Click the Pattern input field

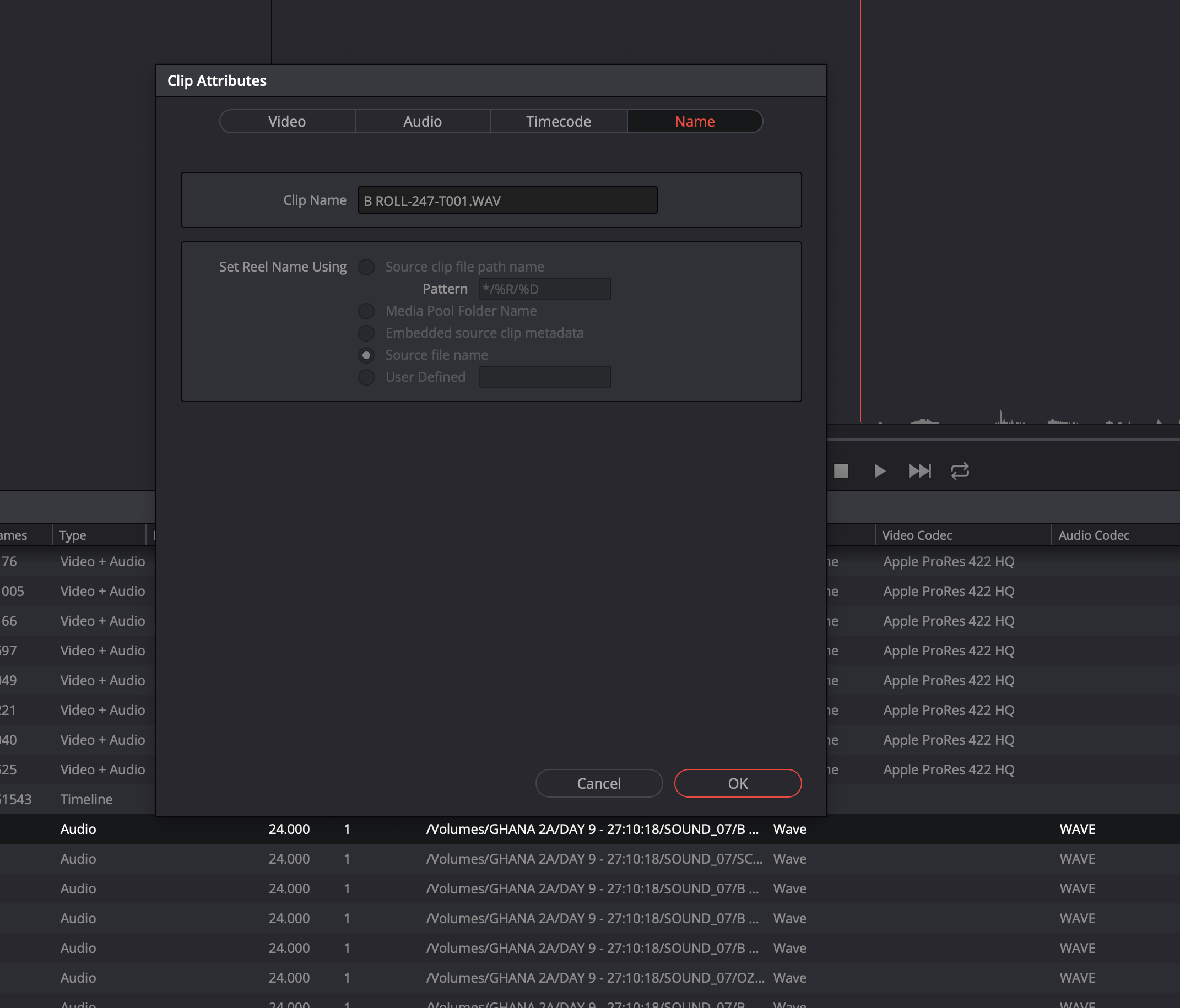click(x=545, y=289)
